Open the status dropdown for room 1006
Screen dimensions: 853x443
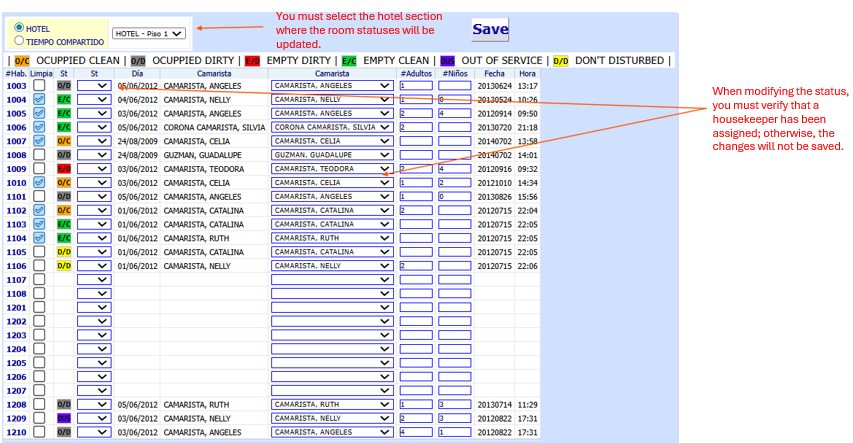point(94,128)
